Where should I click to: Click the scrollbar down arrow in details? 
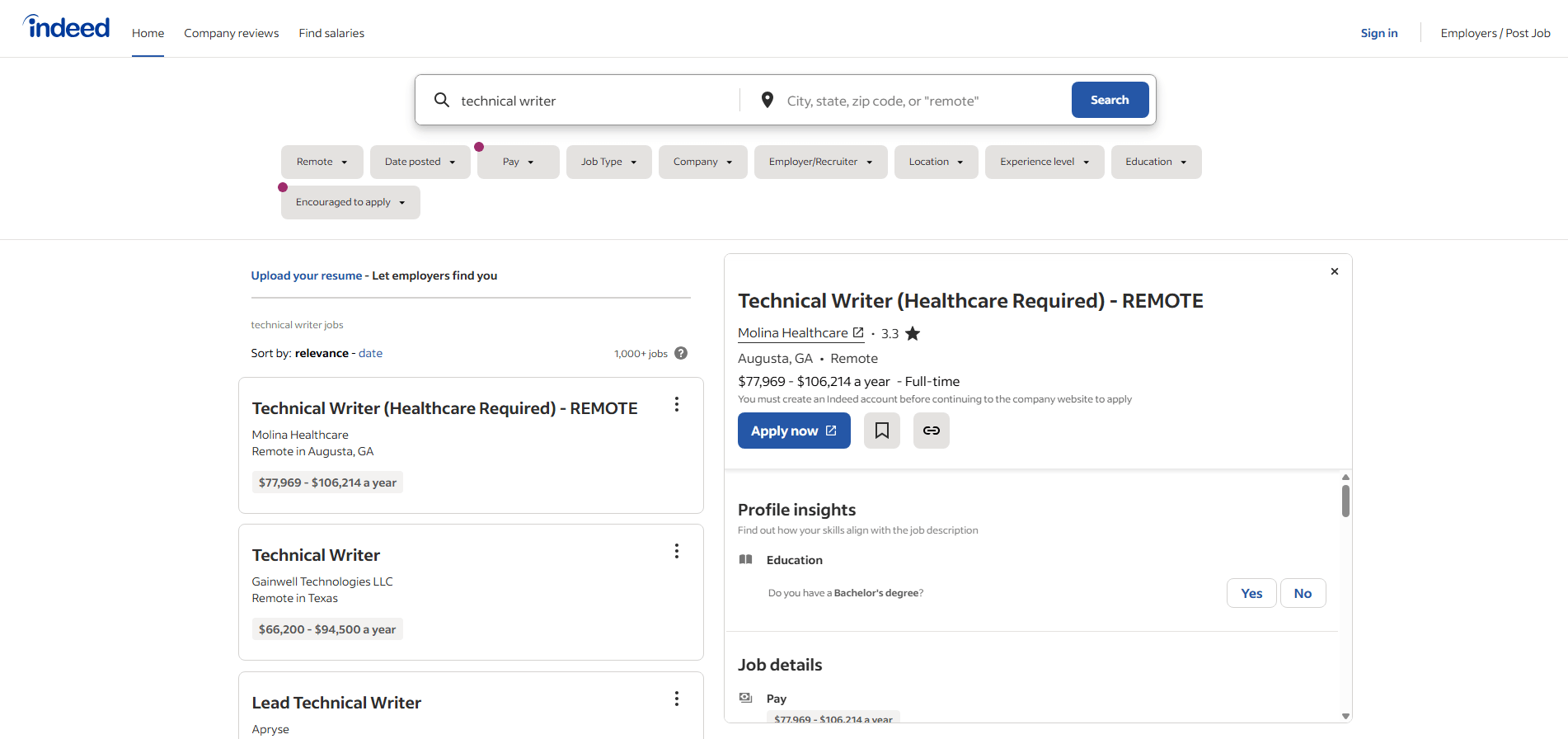click(1345, 716)
